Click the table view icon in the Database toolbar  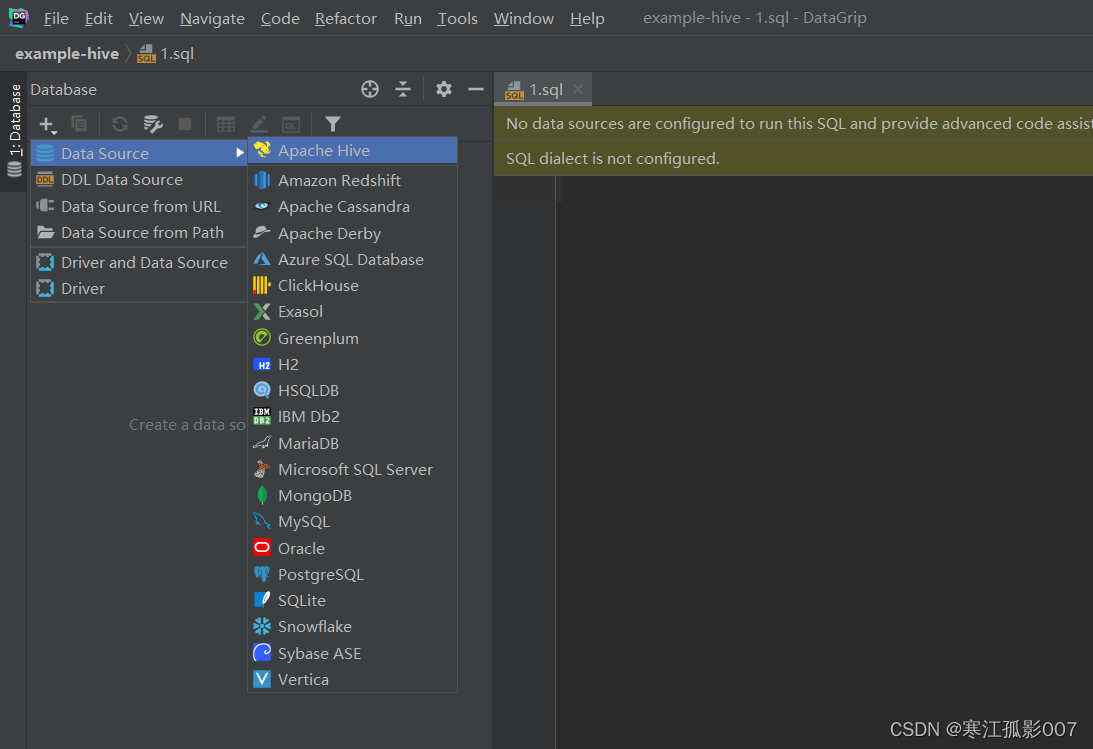click(226, 125)
